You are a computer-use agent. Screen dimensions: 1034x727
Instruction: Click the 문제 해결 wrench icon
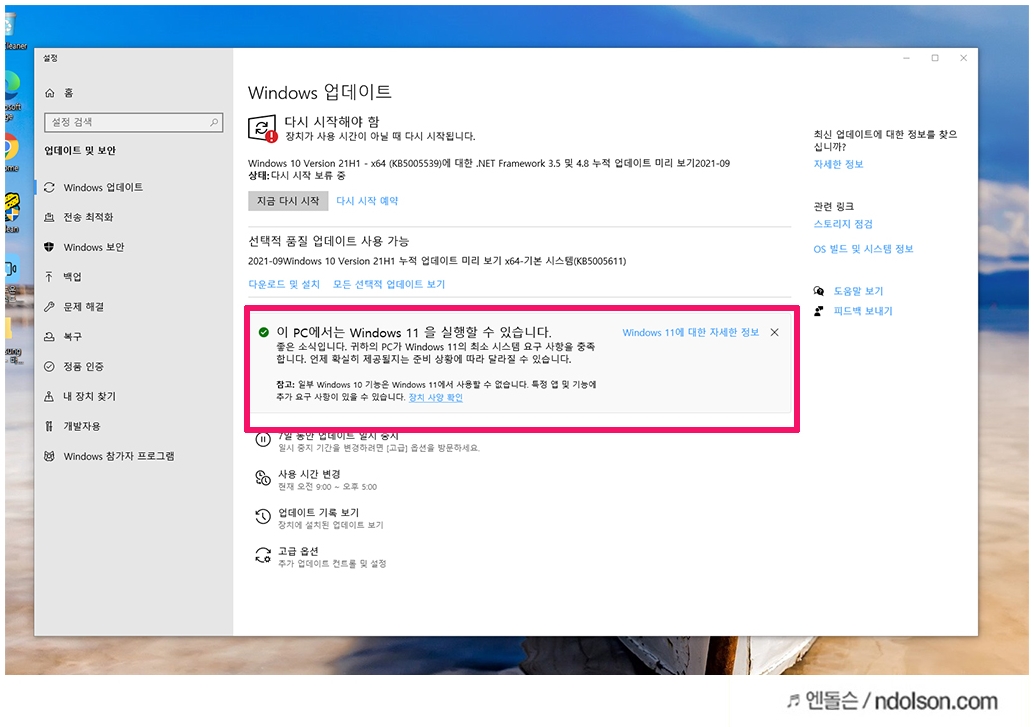click(x=49, y=307)
